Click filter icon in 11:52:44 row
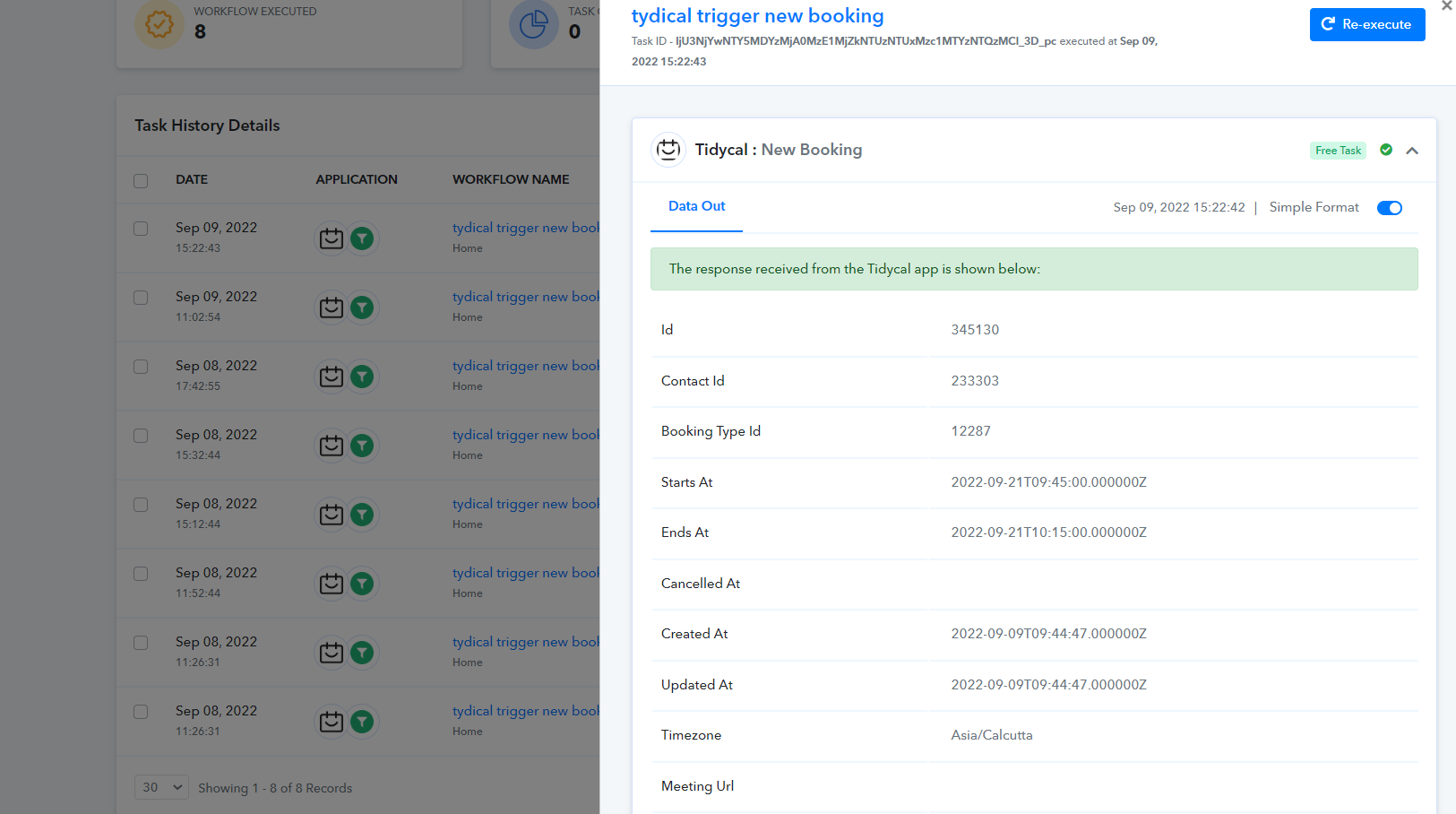This screenshot has height=814, width=1456. coord(362,584)
